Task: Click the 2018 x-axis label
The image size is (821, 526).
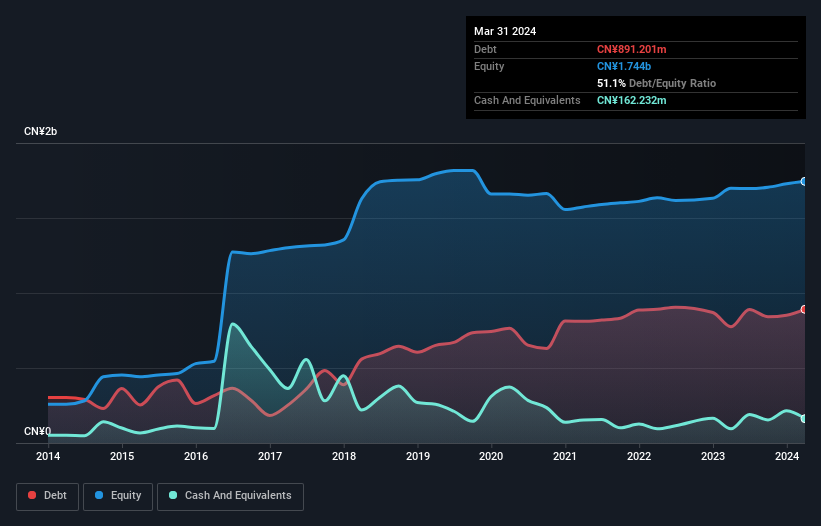Action: 344,456
